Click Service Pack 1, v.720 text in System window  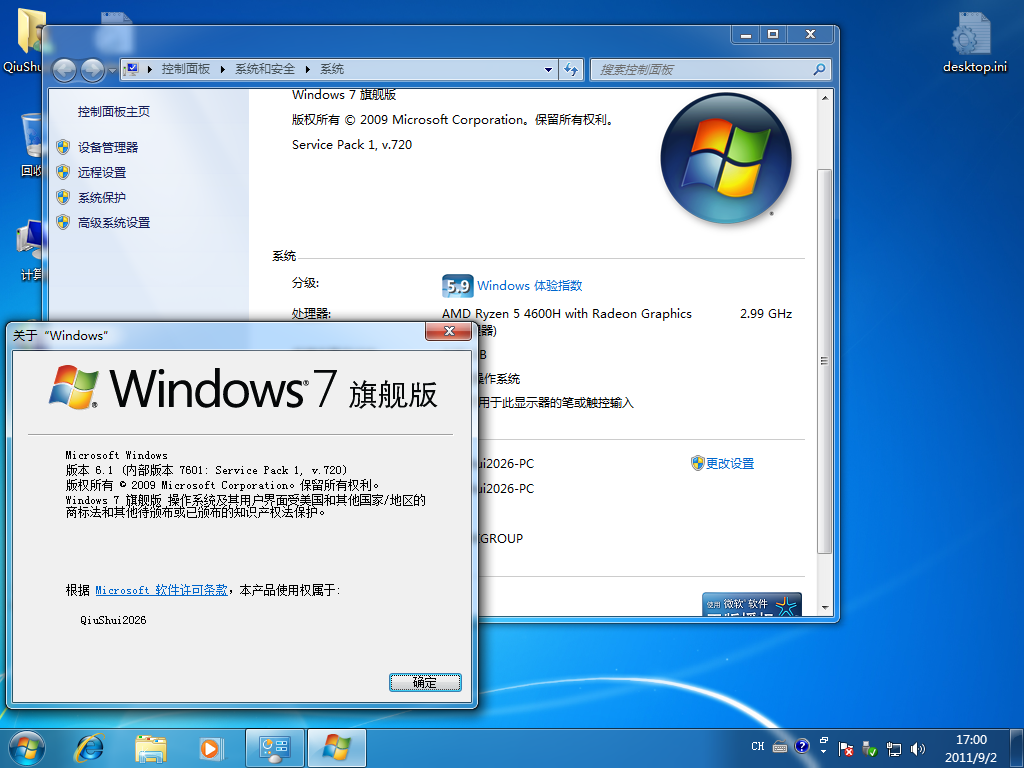pyautogui.click(x=352, y=145)
